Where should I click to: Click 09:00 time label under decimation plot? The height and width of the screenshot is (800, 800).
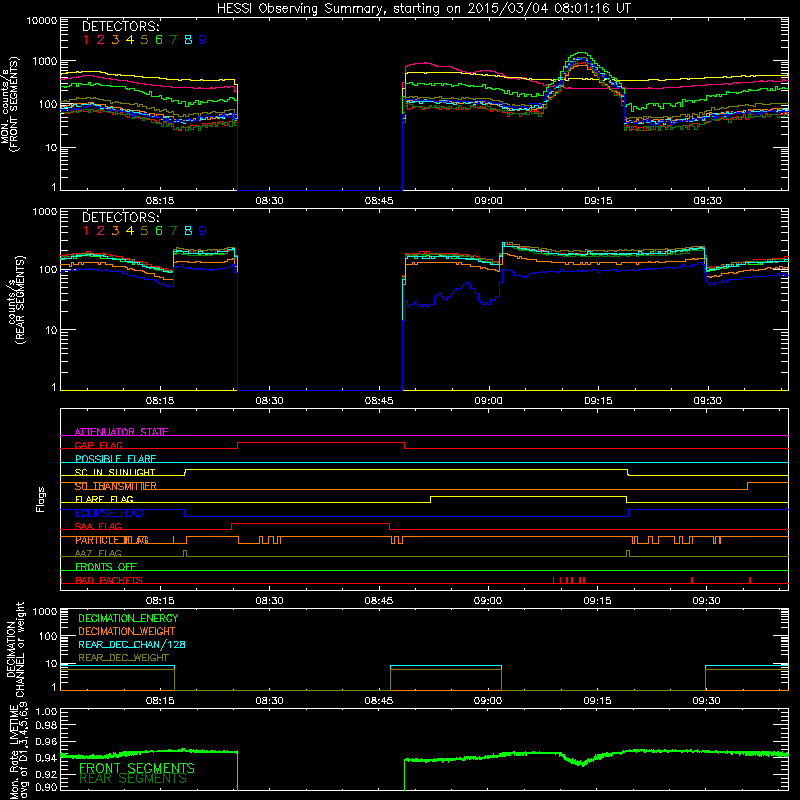point(488,701)
